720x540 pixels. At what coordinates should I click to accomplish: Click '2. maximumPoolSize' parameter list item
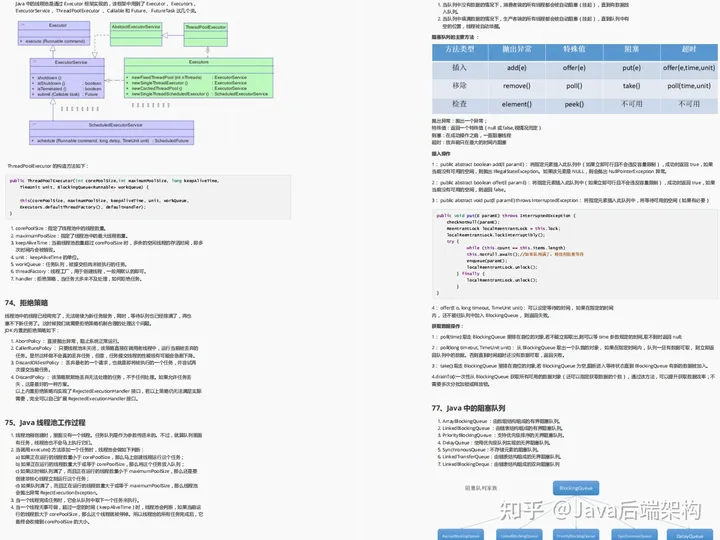tap(69, 236)
